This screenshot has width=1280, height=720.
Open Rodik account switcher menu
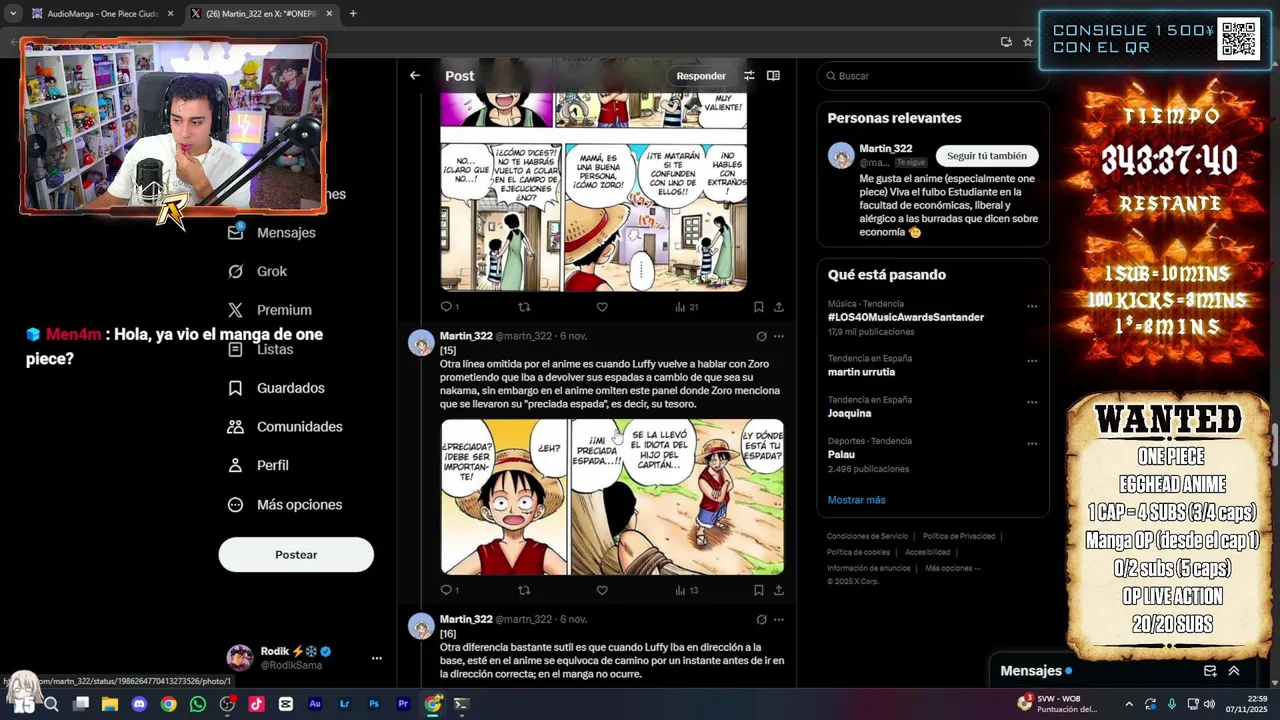pyautogui.click(x=376, y=658)
